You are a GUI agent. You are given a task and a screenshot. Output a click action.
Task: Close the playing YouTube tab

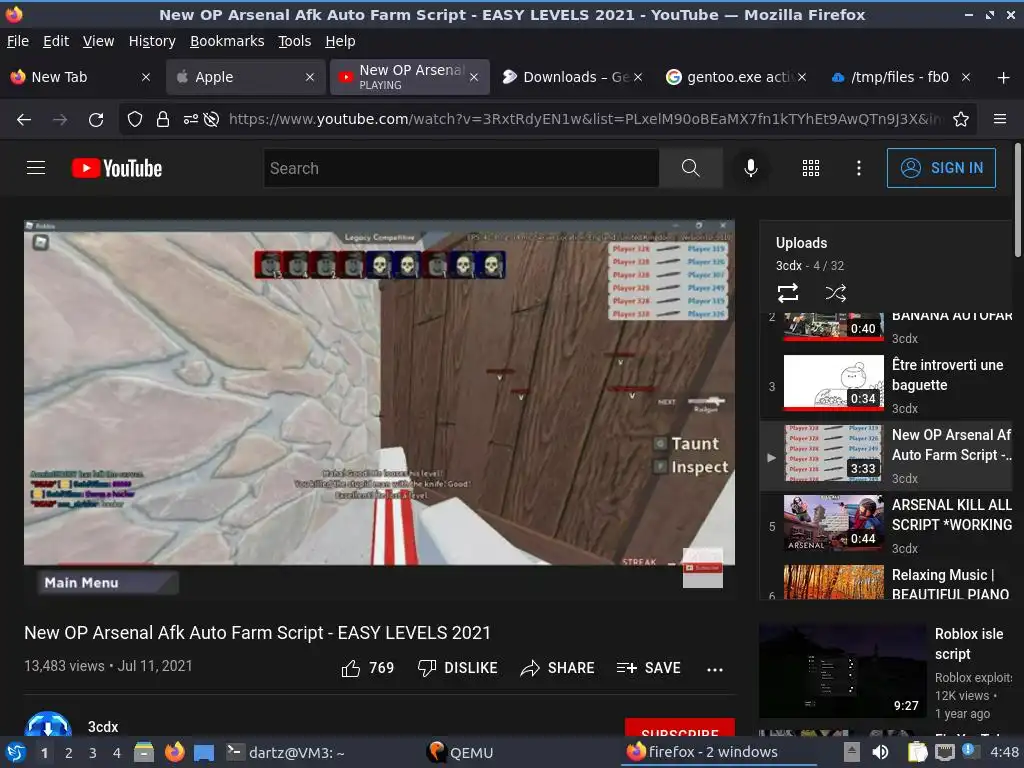pyautogui.click(x=474, y=77)
